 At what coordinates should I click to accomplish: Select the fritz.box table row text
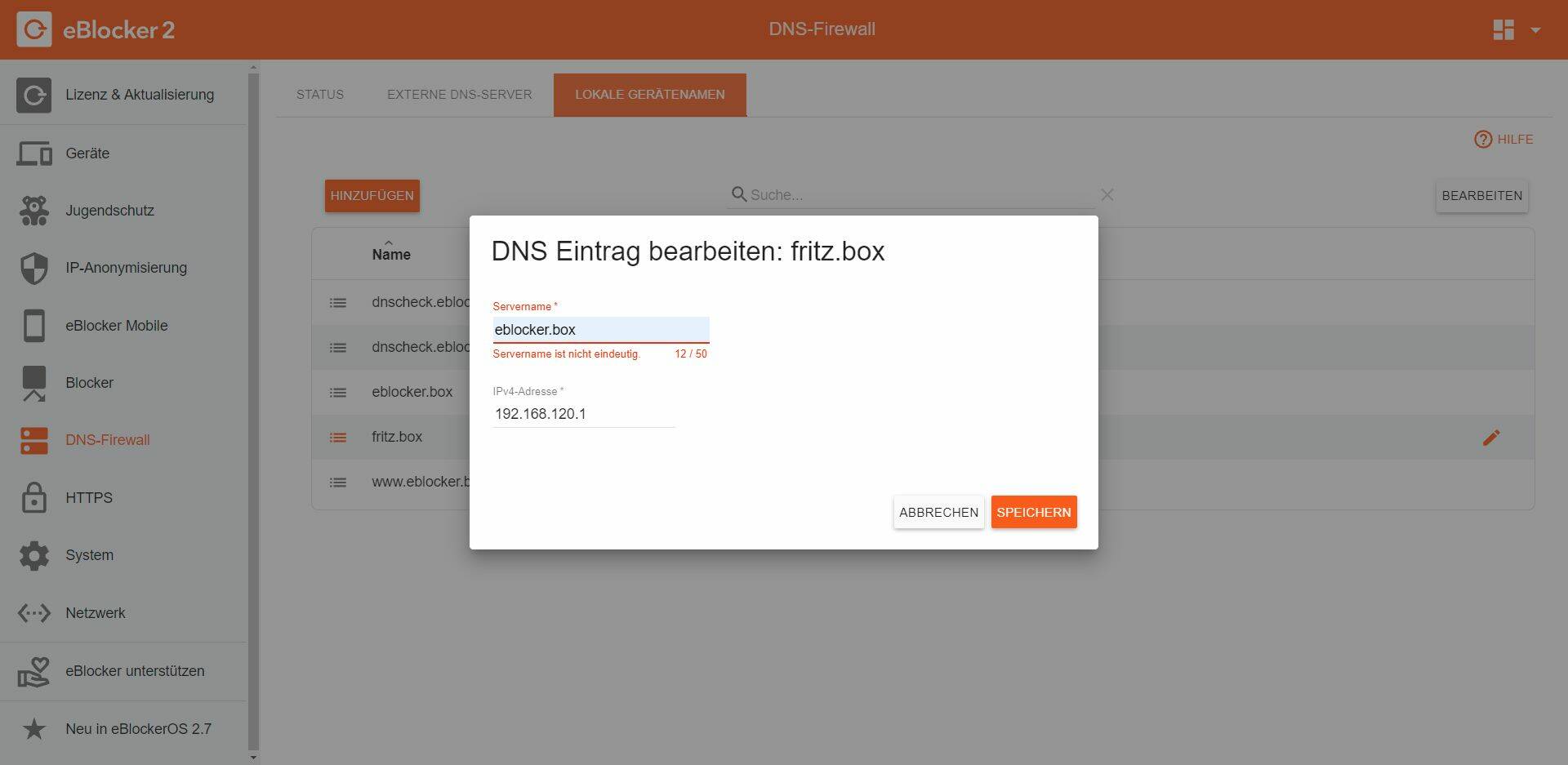tap(397, 437)
